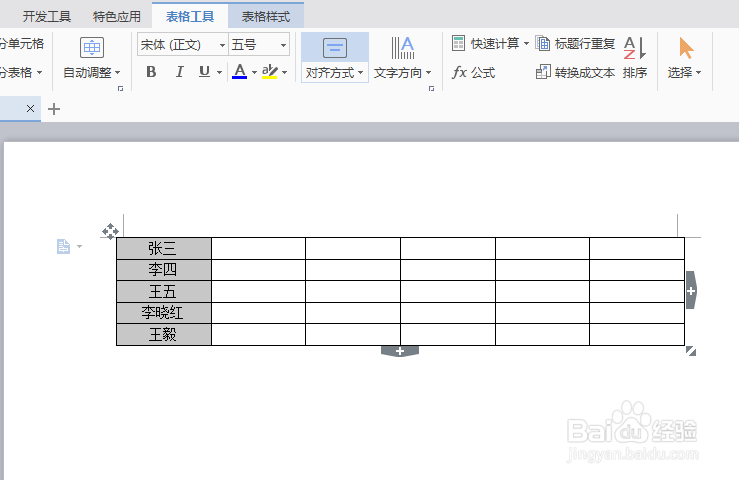Click the select (选择) arrow cursor icon
The width and height of the screenshot is (739, 480).
pos(686,48)
